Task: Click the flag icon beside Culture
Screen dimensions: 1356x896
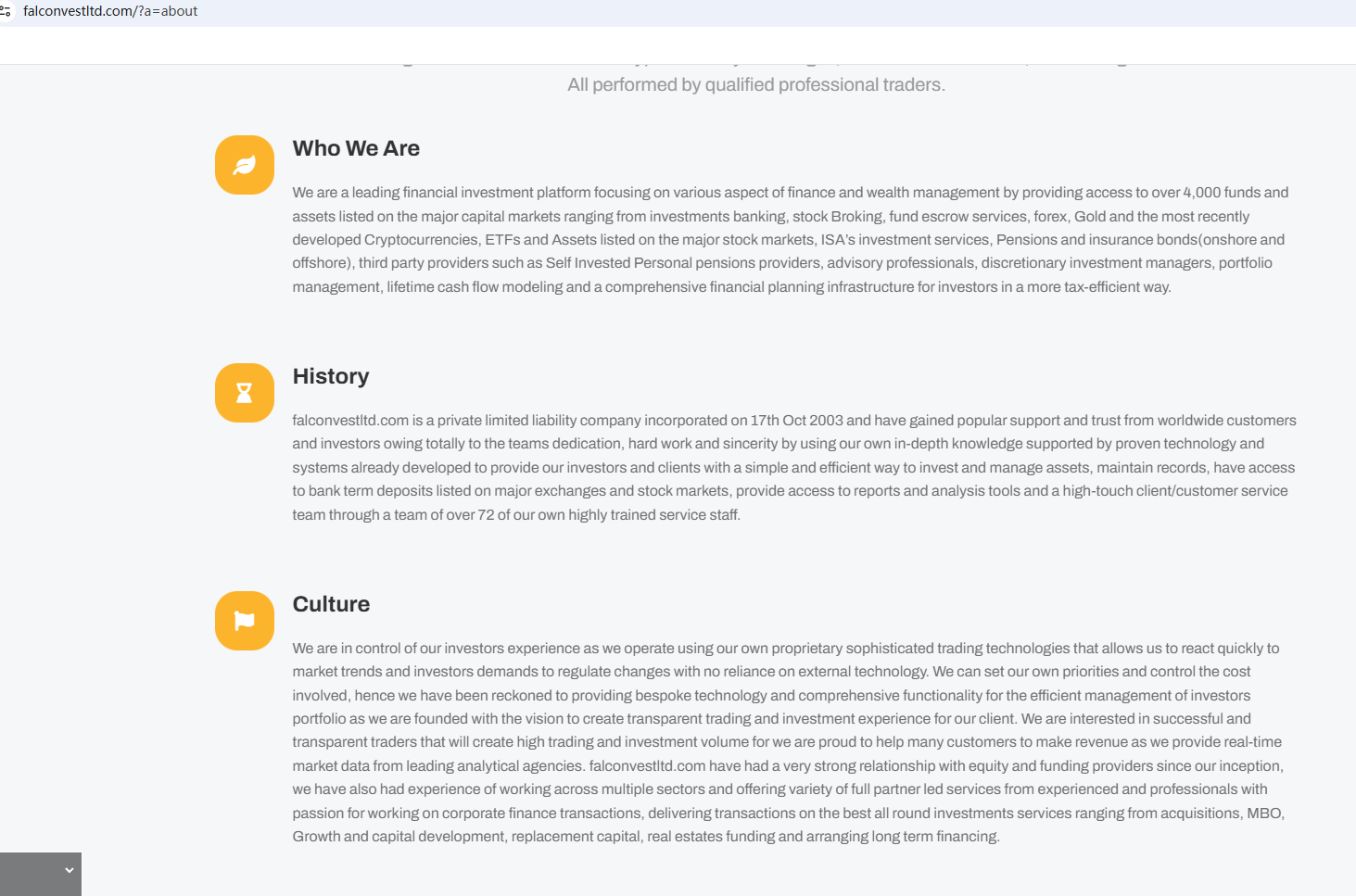Action: point(245,621)
